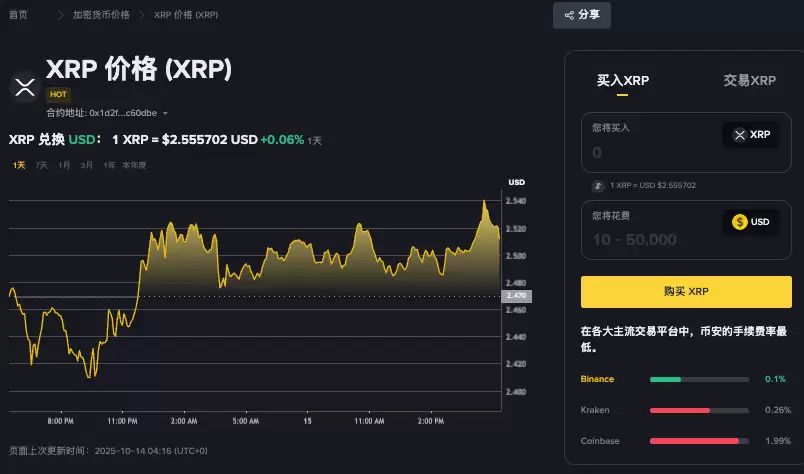Open the XRP currency selector

[751, 135]
